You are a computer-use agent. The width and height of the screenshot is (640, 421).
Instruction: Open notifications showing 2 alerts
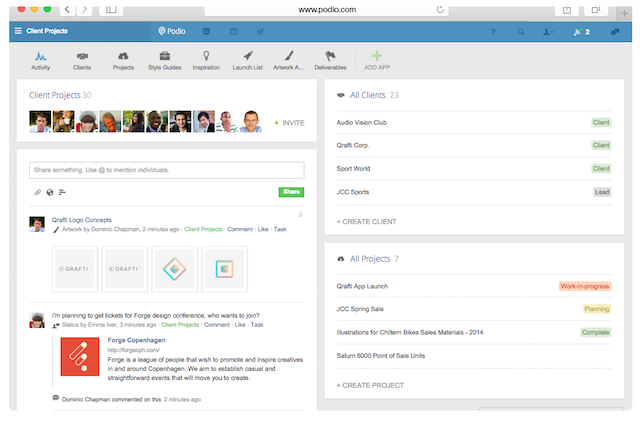[581, 32]
